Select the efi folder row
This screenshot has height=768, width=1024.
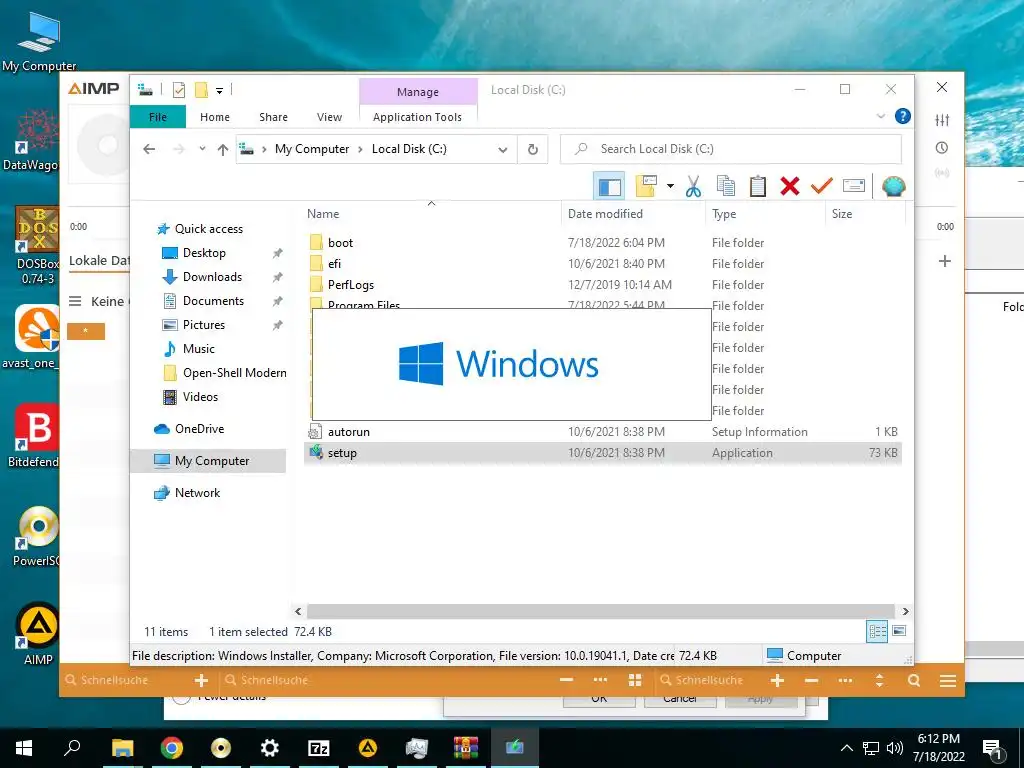pos(602,264)
